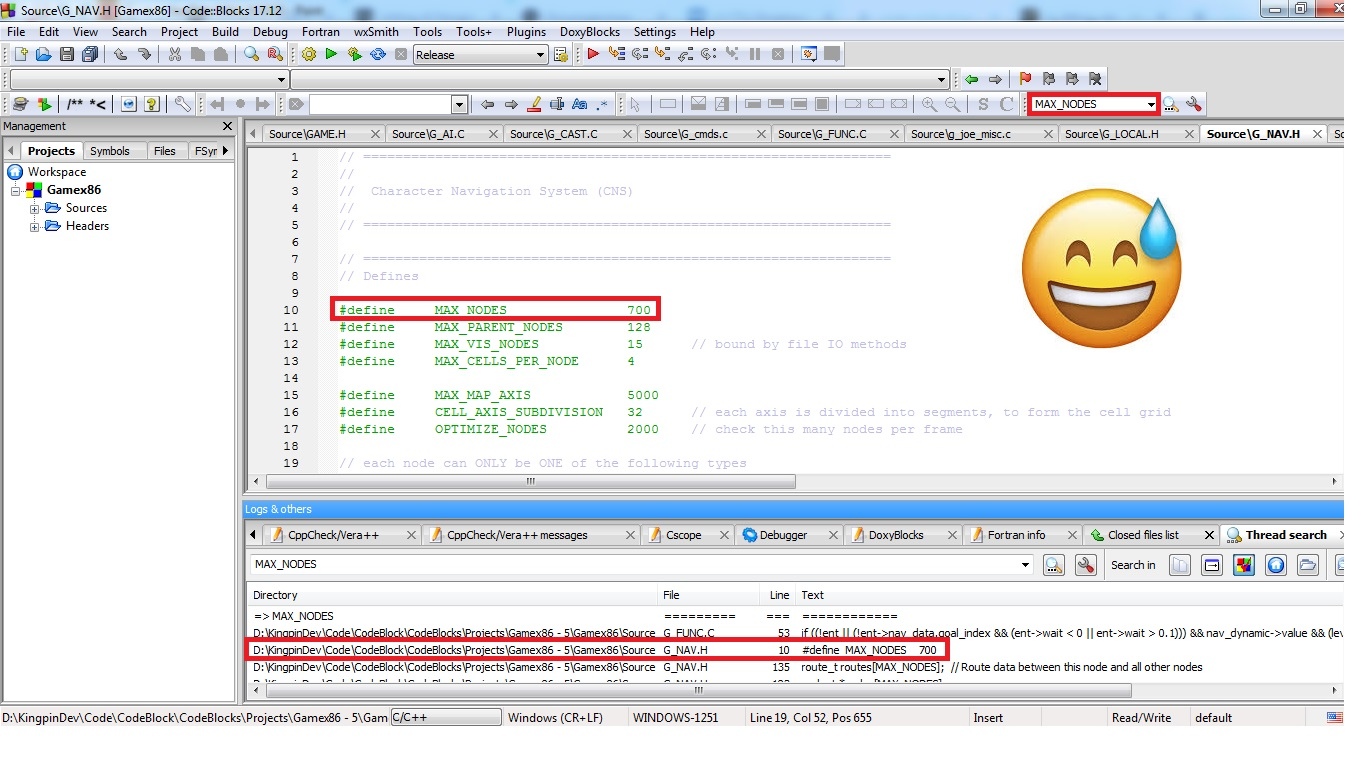Screen dimensions: 1366x768
Task: Click the Build and run icon
Action: 354,54
